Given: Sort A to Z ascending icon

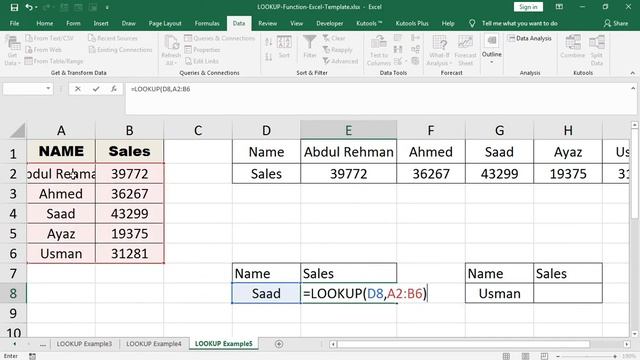Looking at the screenshot, I should click(269, 42).
